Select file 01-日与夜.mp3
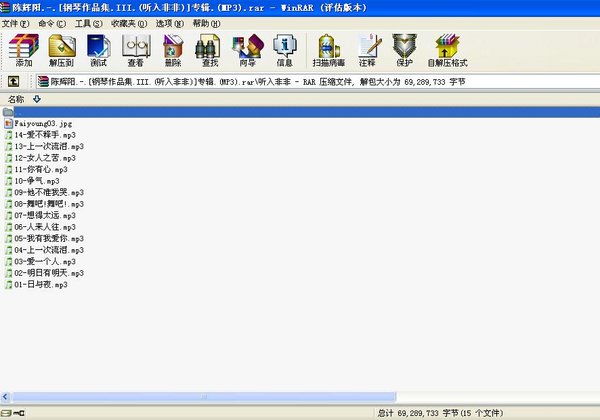This screenshot has width=600, height=420. (41, 285)
